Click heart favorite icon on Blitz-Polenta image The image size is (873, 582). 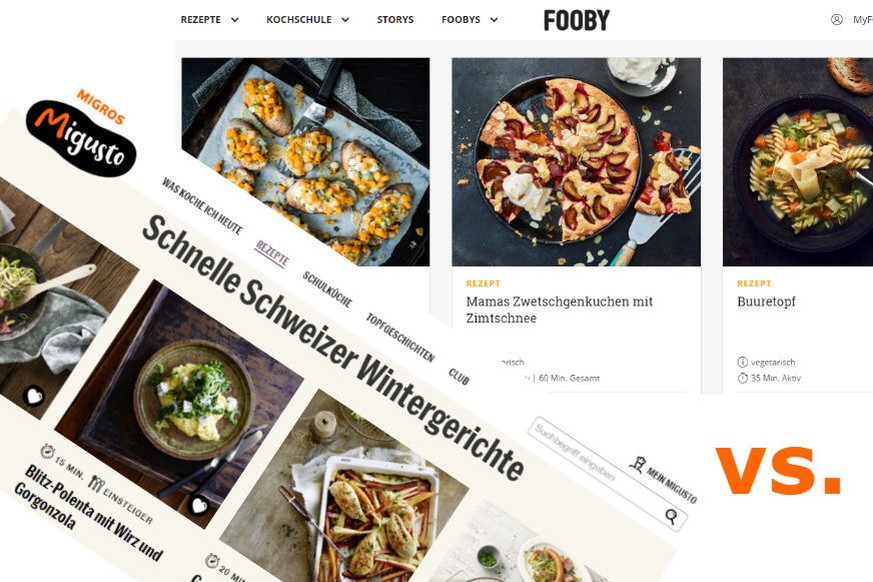click(199, 505)
